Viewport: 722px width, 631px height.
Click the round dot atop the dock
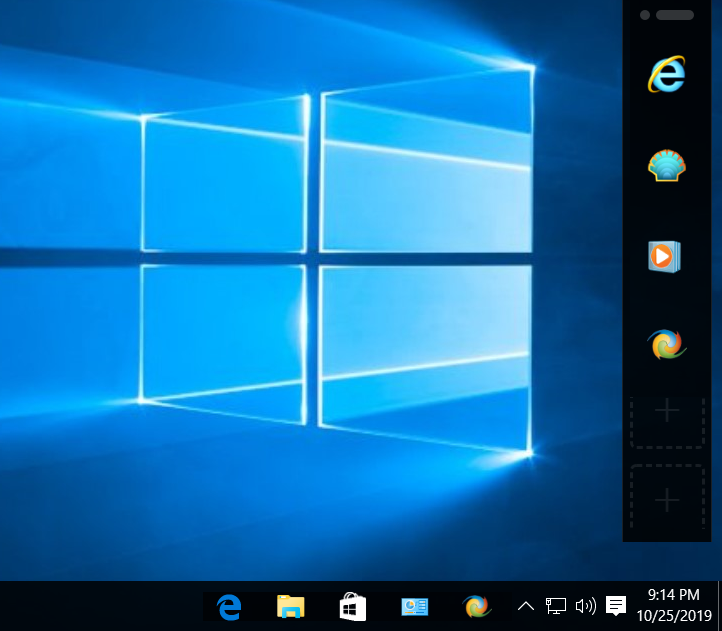point(645,15)
